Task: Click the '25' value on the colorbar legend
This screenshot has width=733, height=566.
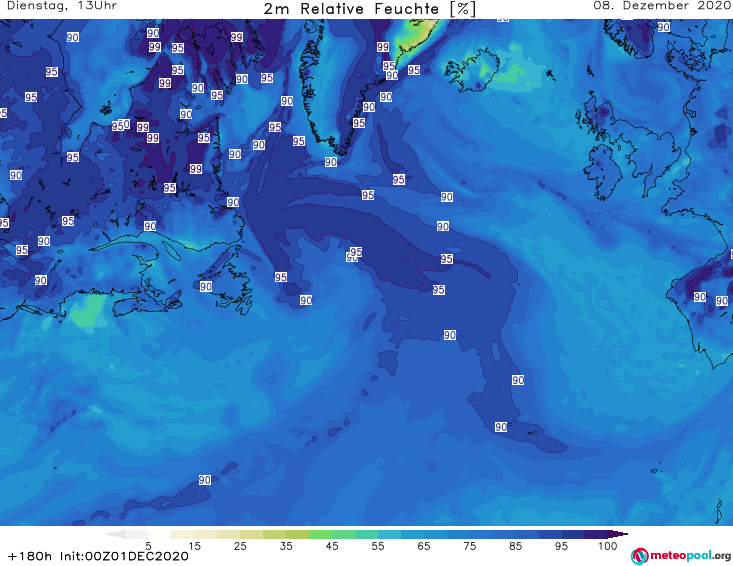Action: click(240, 546)
